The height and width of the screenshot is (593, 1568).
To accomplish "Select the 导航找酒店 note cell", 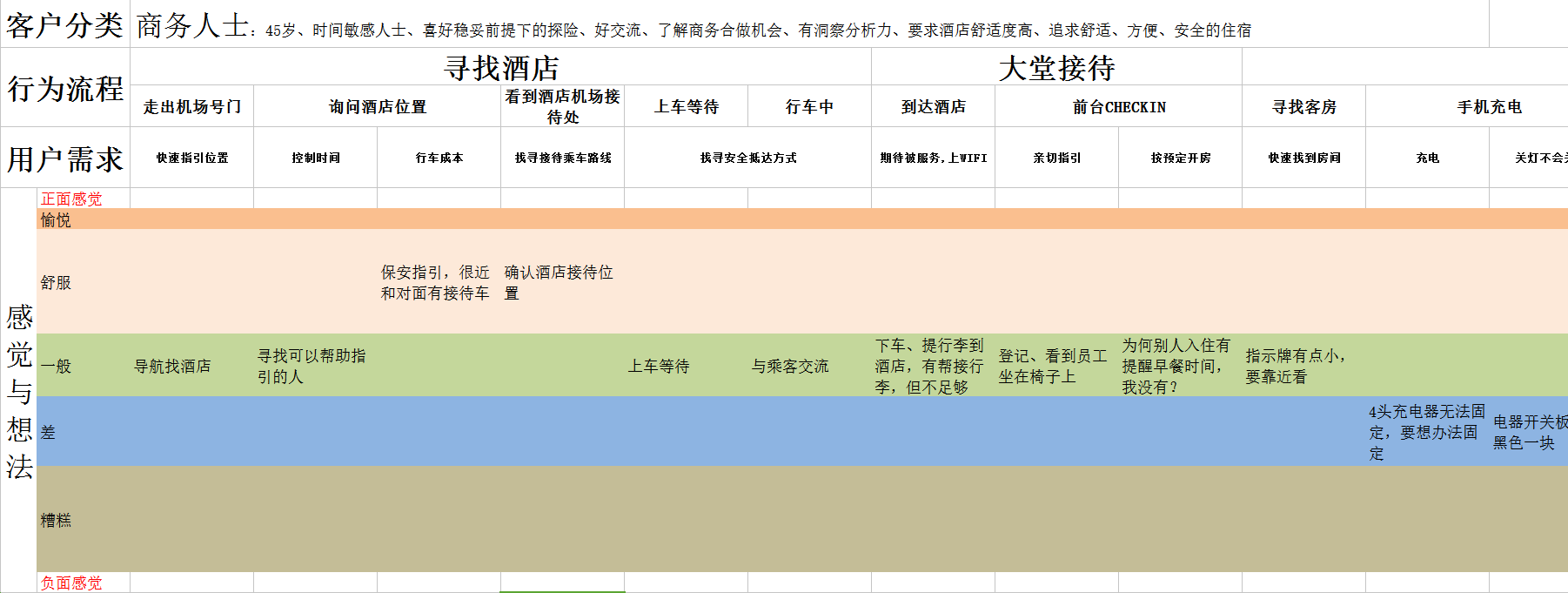I will click(x=172, y=367).
